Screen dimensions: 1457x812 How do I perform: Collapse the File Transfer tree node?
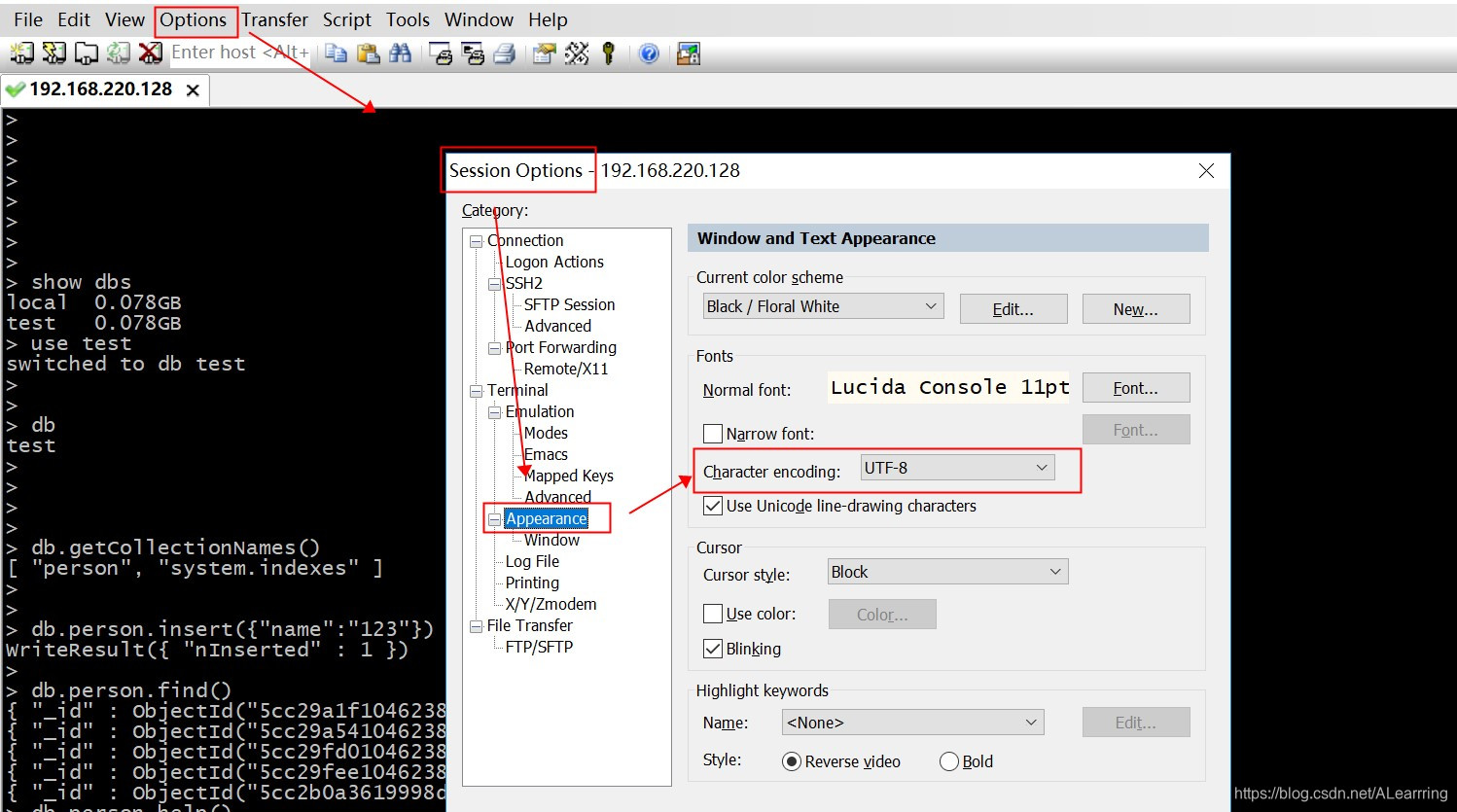pos(477,626)
